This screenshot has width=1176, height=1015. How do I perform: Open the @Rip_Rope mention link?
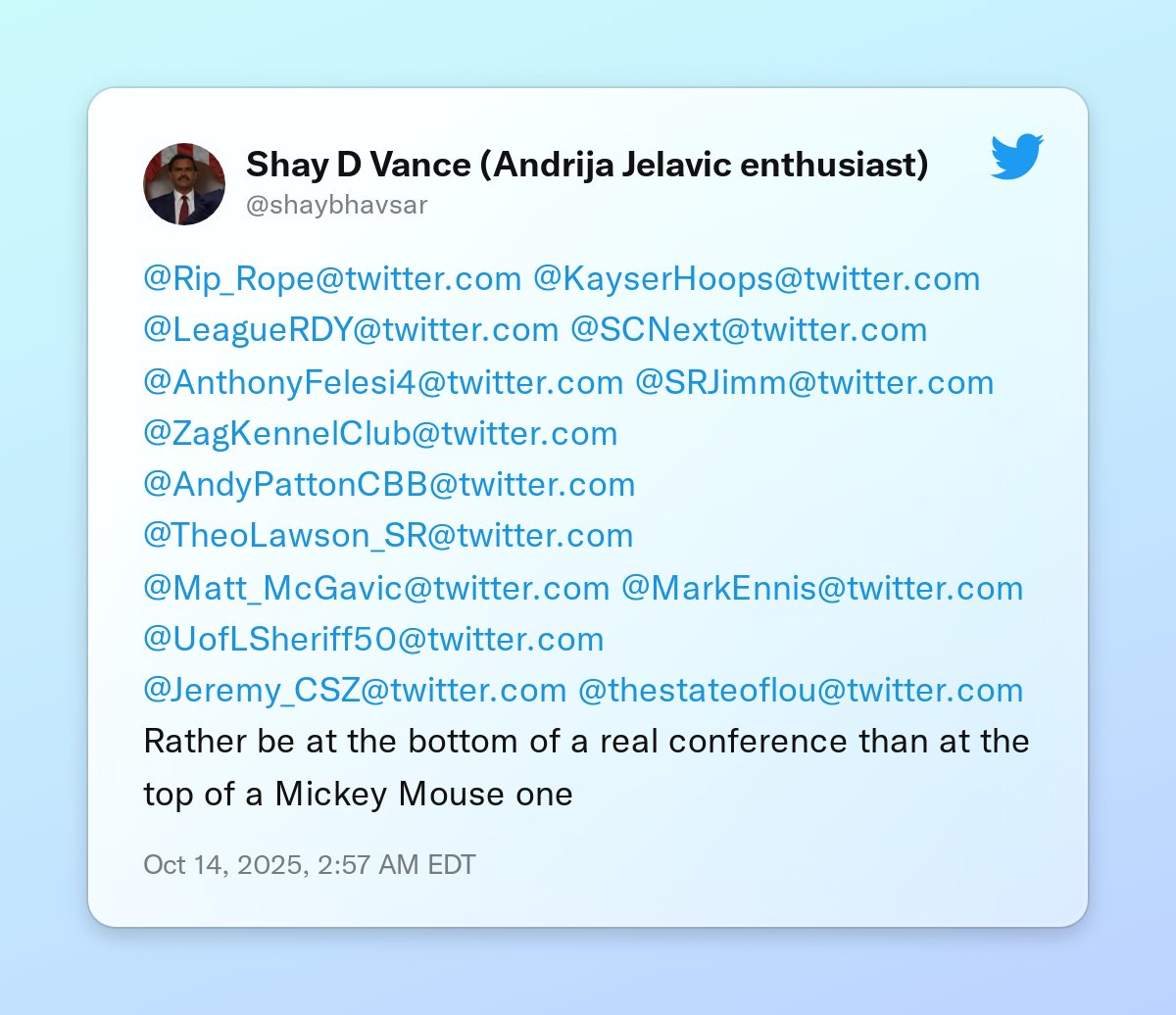click(332, 279)
